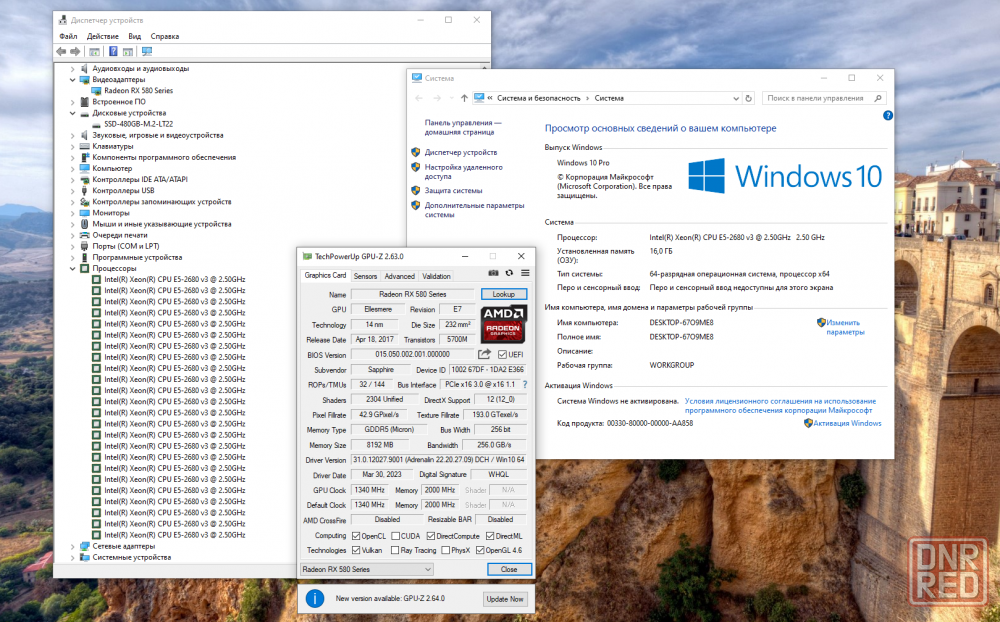1000x622 pixels.
Task: Expand the Системные устройства tree node
Action: pos(73,558)
